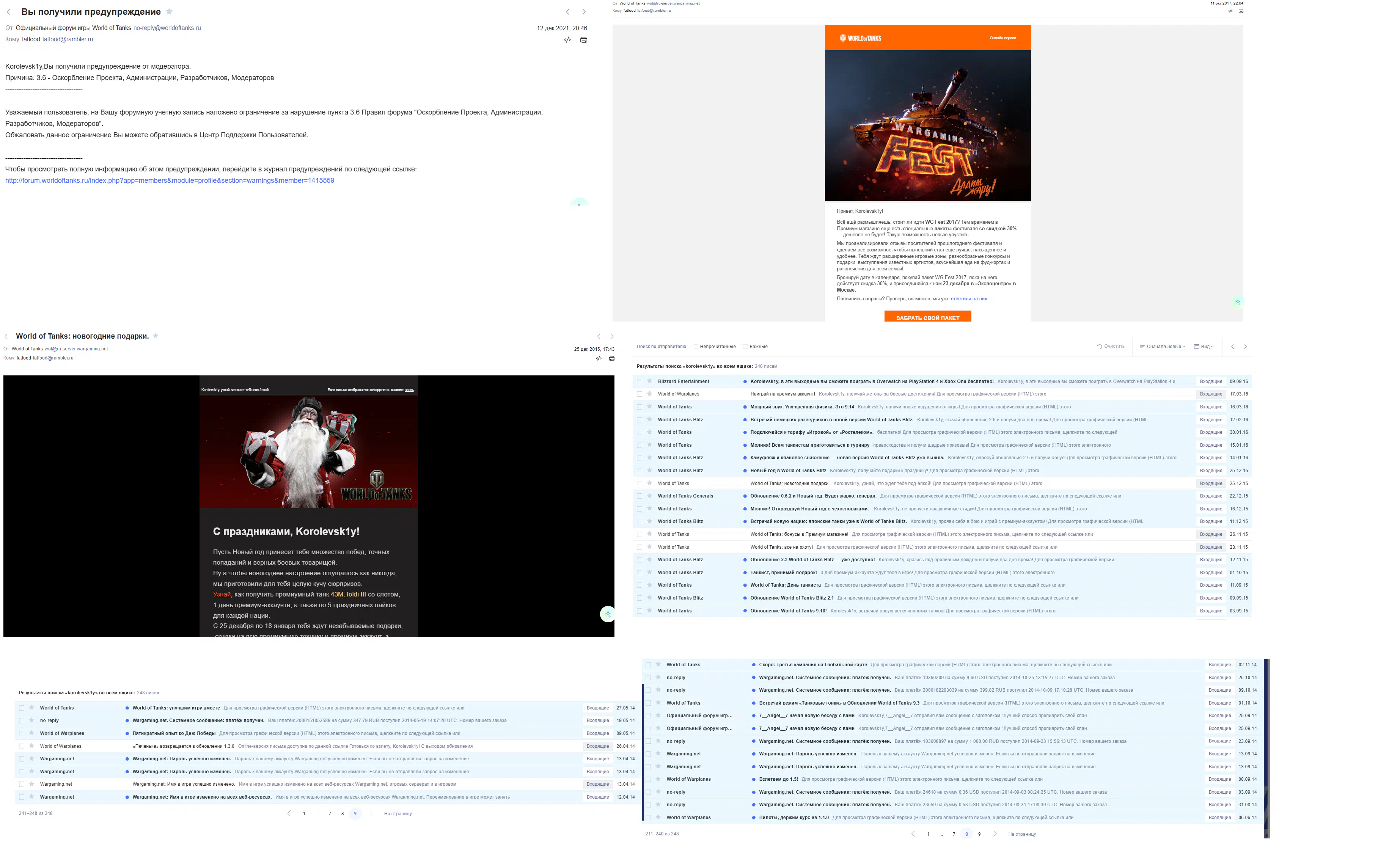Click «На страницу» in the 241–248 list
The height and width of the screenshot is (846, 1400).
(398, 814)
